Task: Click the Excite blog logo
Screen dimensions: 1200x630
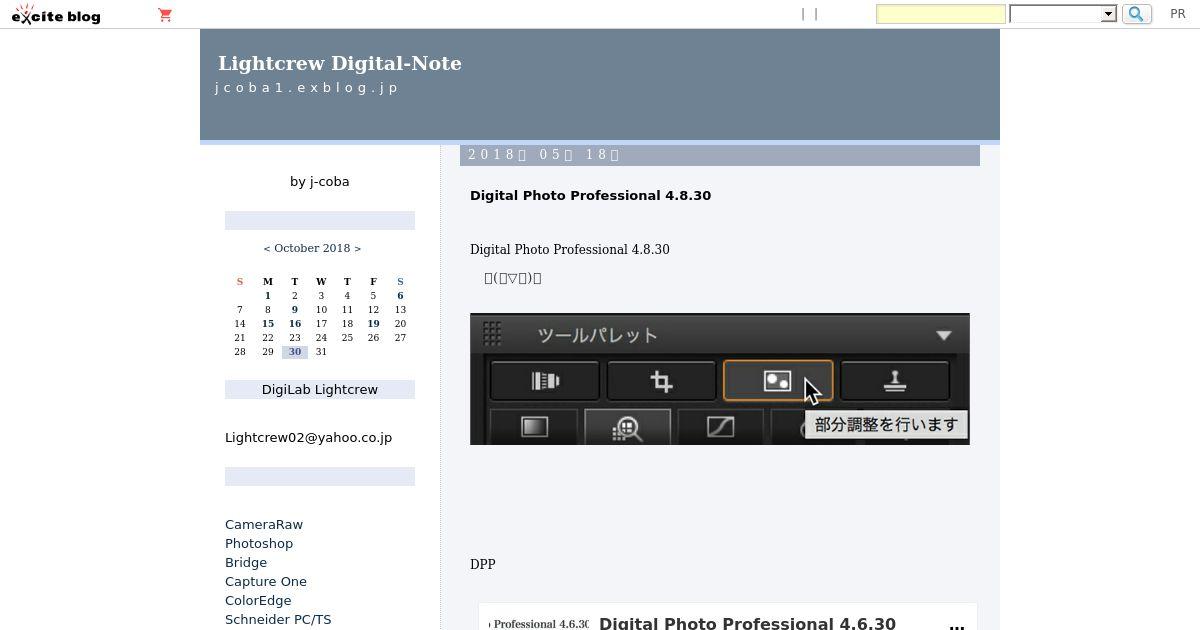Action: (x=56, y=15)
